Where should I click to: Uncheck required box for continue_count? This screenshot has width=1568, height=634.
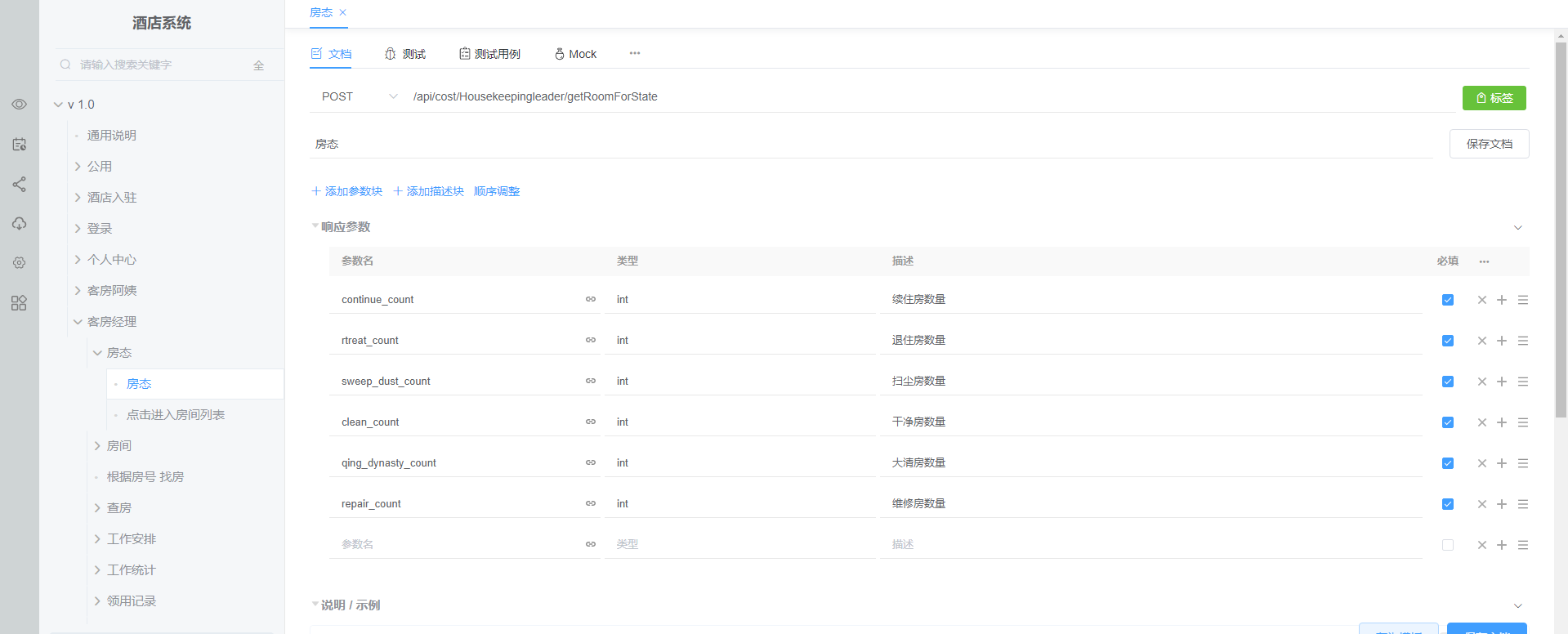(x=1448, y=300)
